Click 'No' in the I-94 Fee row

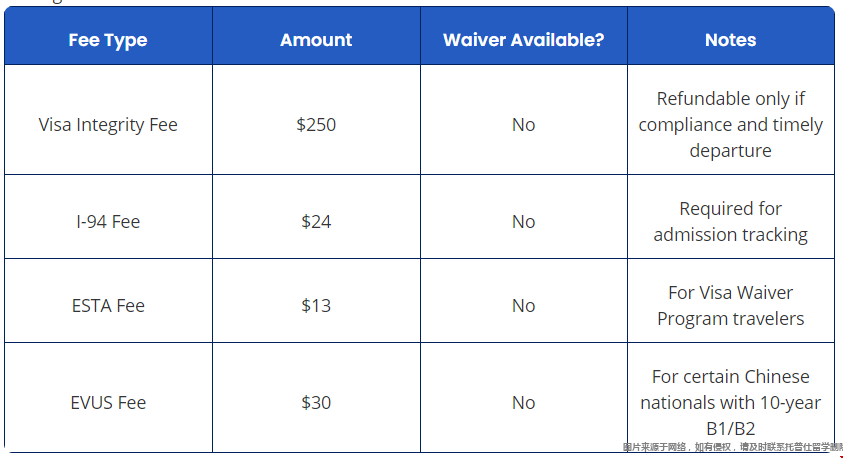coord(523,222)
